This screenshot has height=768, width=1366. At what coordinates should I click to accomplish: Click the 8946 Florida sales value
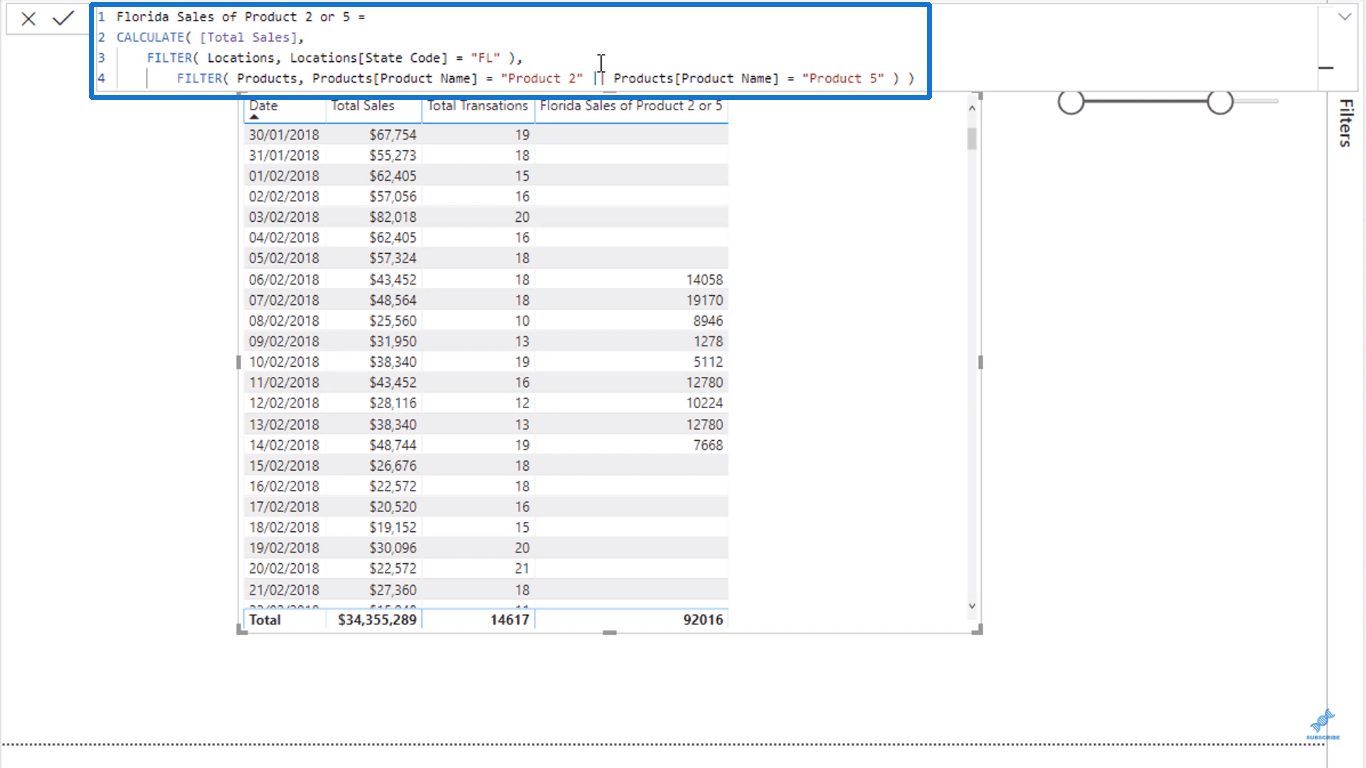(707, 321)
